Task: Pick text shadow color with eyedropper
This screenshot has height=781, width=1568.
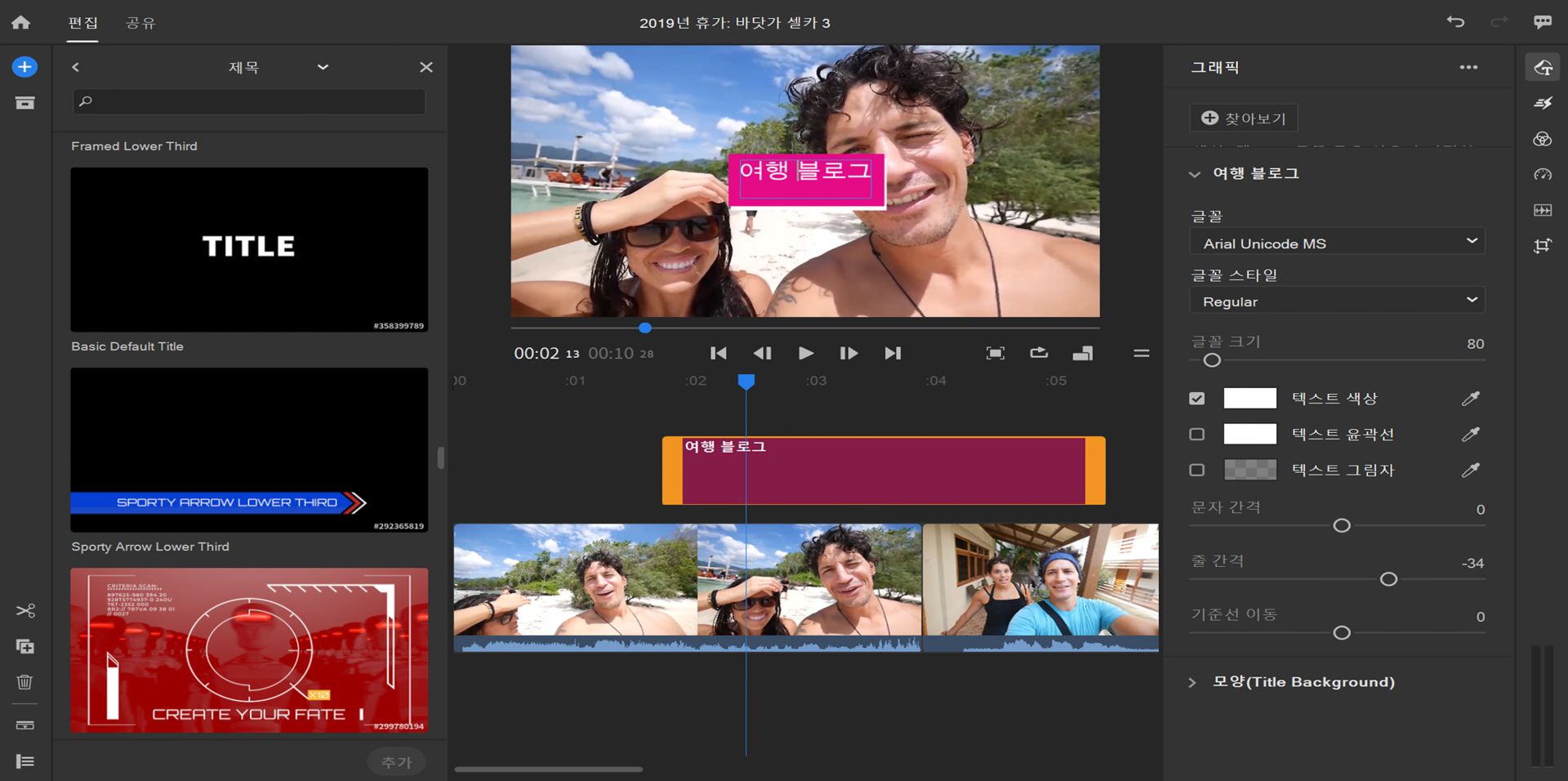Action: pos(1471,470)
